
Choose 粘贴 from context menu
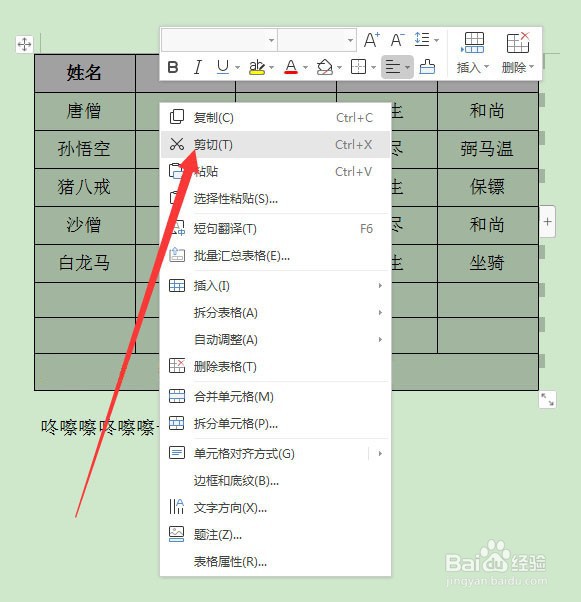(x=275, y=171)
